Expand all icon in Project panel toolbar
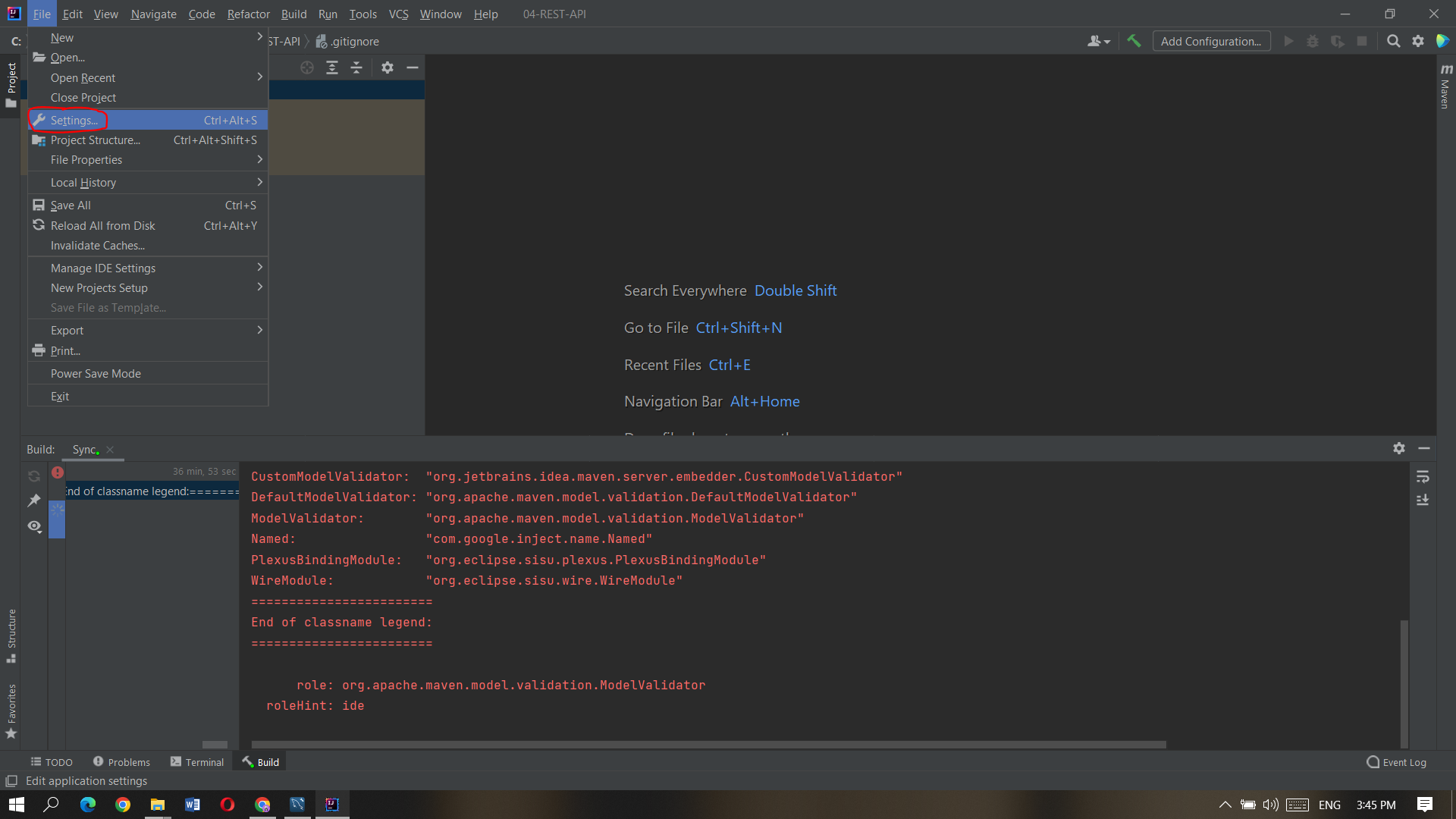The width and height of the screenshot is (1456, 819). (x=332, y=67)
